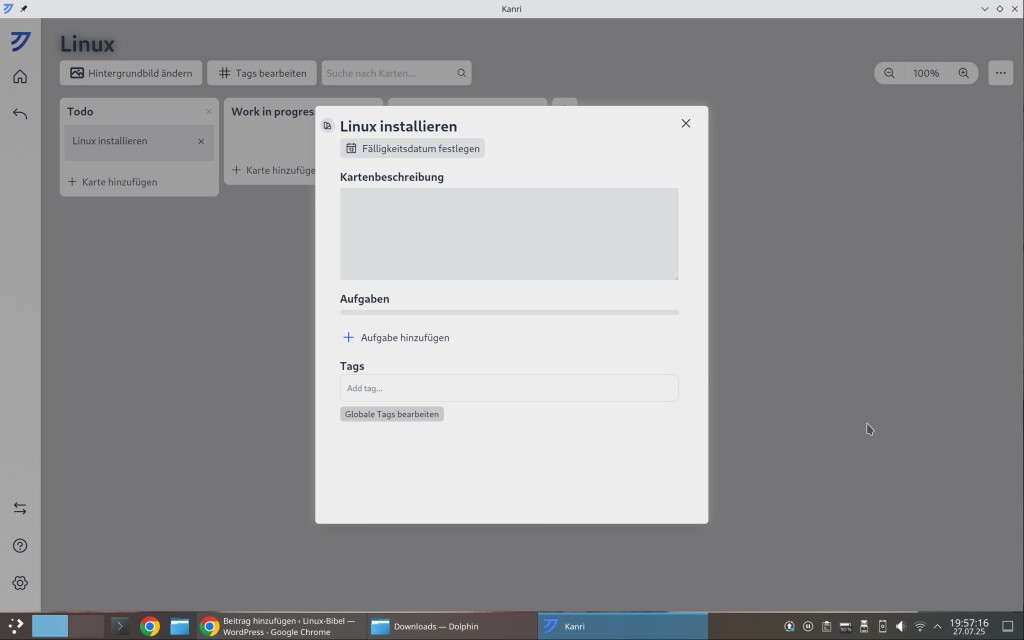Viewport: 1024px width, 640px height.
Task: Click Tags bearbeiten button
Action: click(262, 73)
